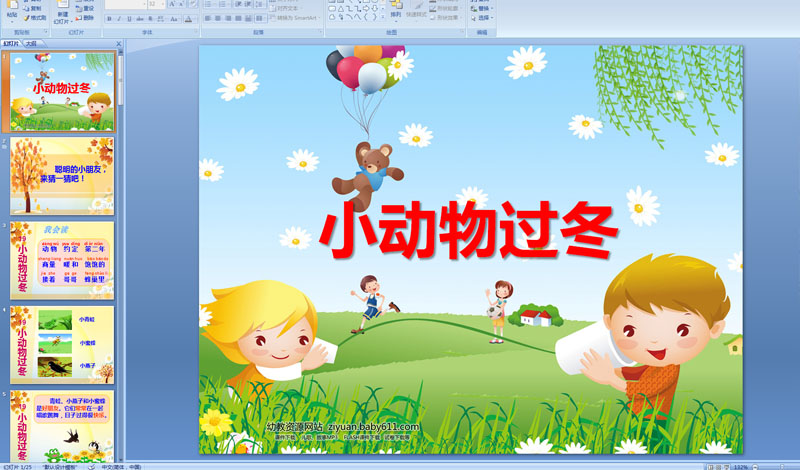This screenshot has height=470, width=800.
Task: Center align text
Action: pyautogui.click(x=218, y=18)
